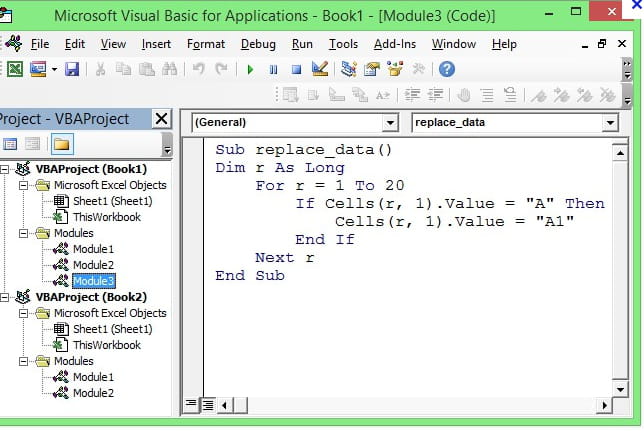Open the Add-Ins menu
This screenshot has height=431, width=644.
click(x=395, y=44)
